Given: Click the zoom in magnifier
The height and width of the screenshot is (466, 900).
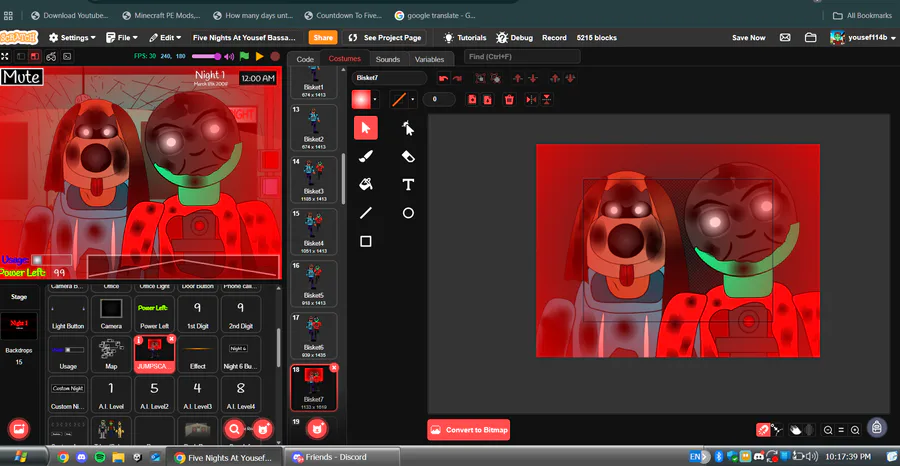Looking at the screenshot, I should tap(855, 430).
